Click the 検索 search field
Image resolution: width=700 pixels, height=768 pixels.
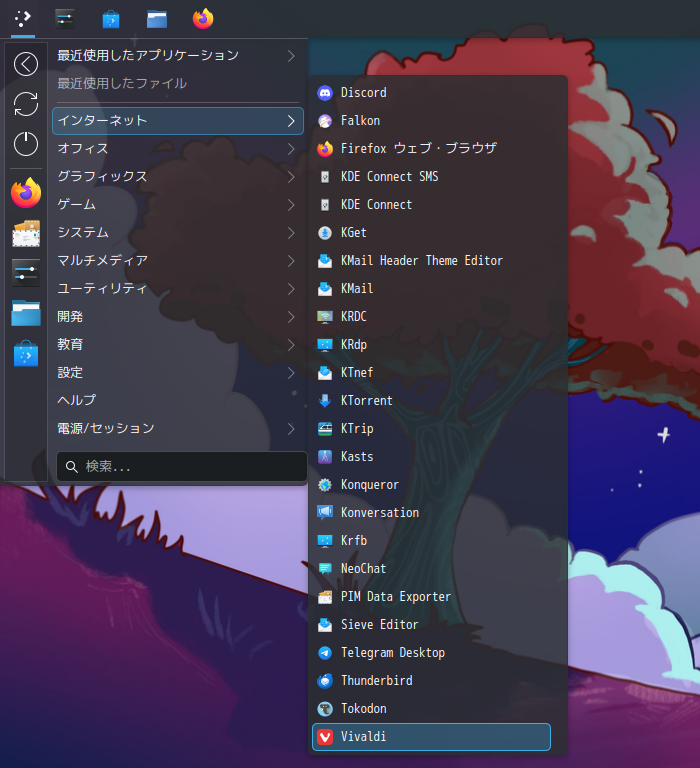182,467
